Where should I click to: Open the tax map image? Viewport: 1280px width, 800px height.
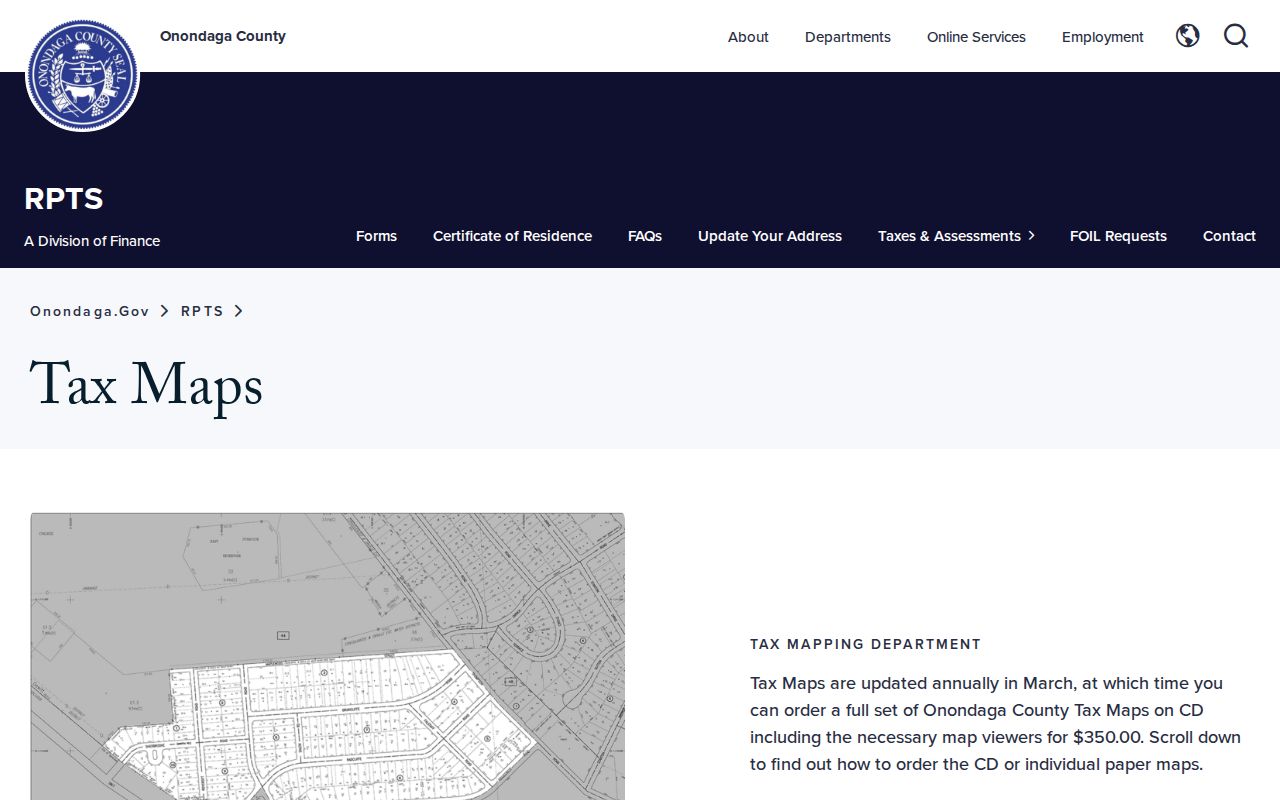[x=327, y=656]
